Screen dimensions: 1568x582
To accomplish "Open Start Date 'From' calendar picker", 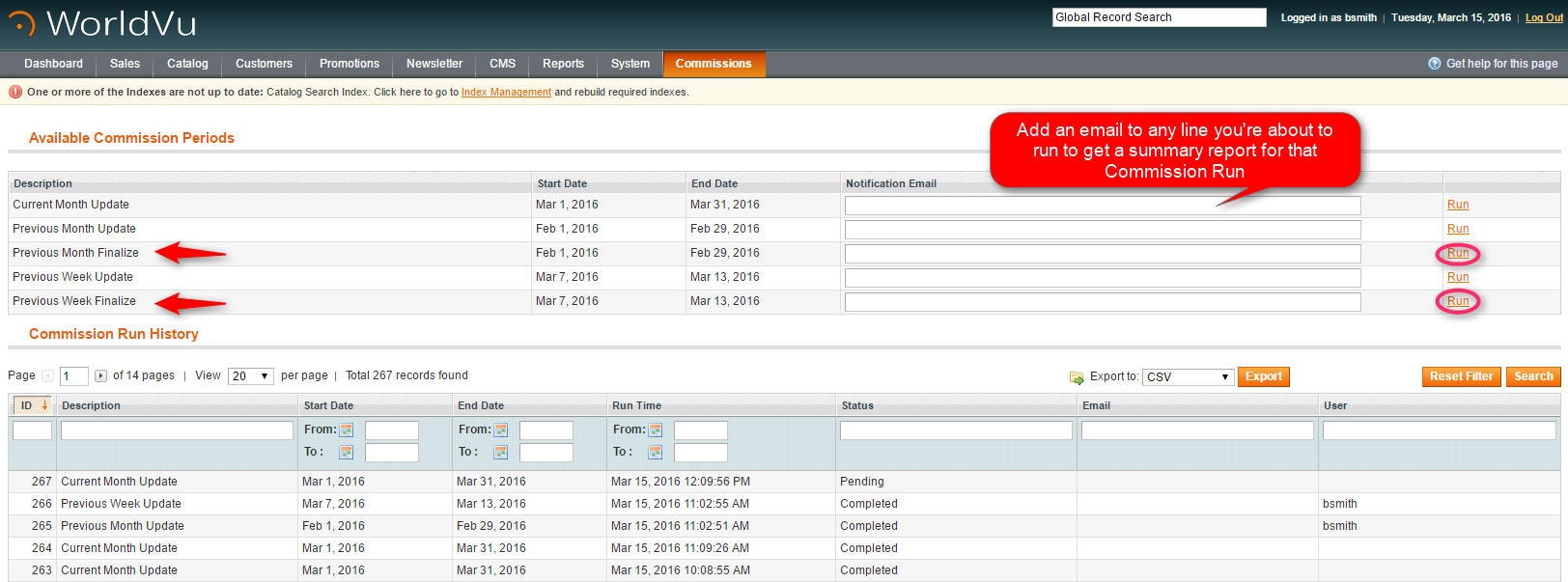I will pyautogui.click(x=347, y=430).
